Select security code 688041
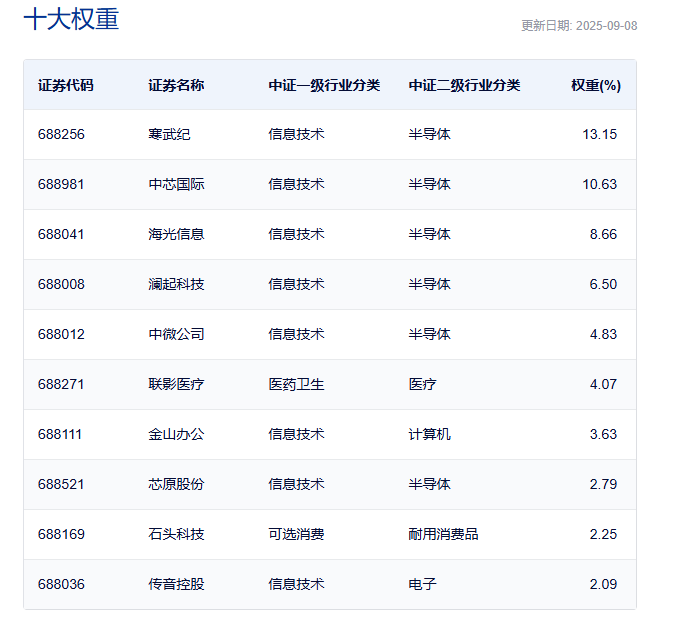 click(61, 234)
